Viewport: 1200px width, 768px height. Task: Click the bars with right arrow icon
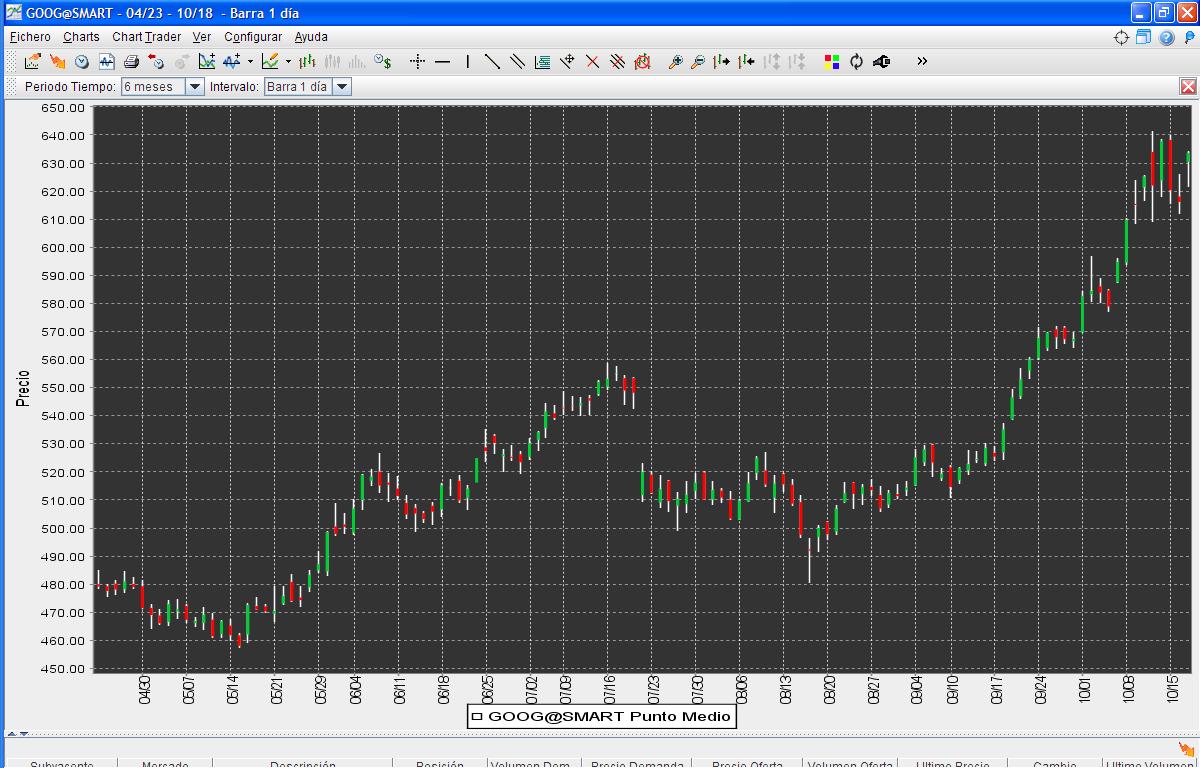[722, 61]
